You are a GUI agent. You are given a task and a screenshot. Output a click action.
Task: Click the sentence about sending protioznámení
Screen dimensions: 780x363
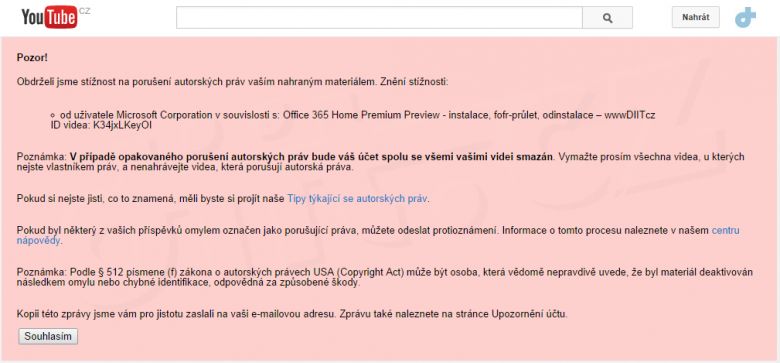[258, 230]
